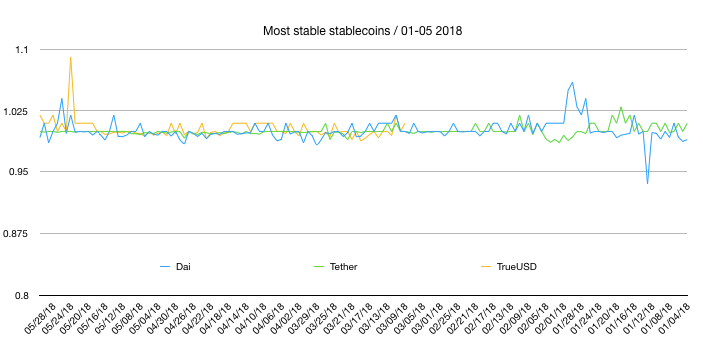Click the 03/05/18 x-axis date label
This screenshot has height=362, width=703.
[x=408, y=318]
